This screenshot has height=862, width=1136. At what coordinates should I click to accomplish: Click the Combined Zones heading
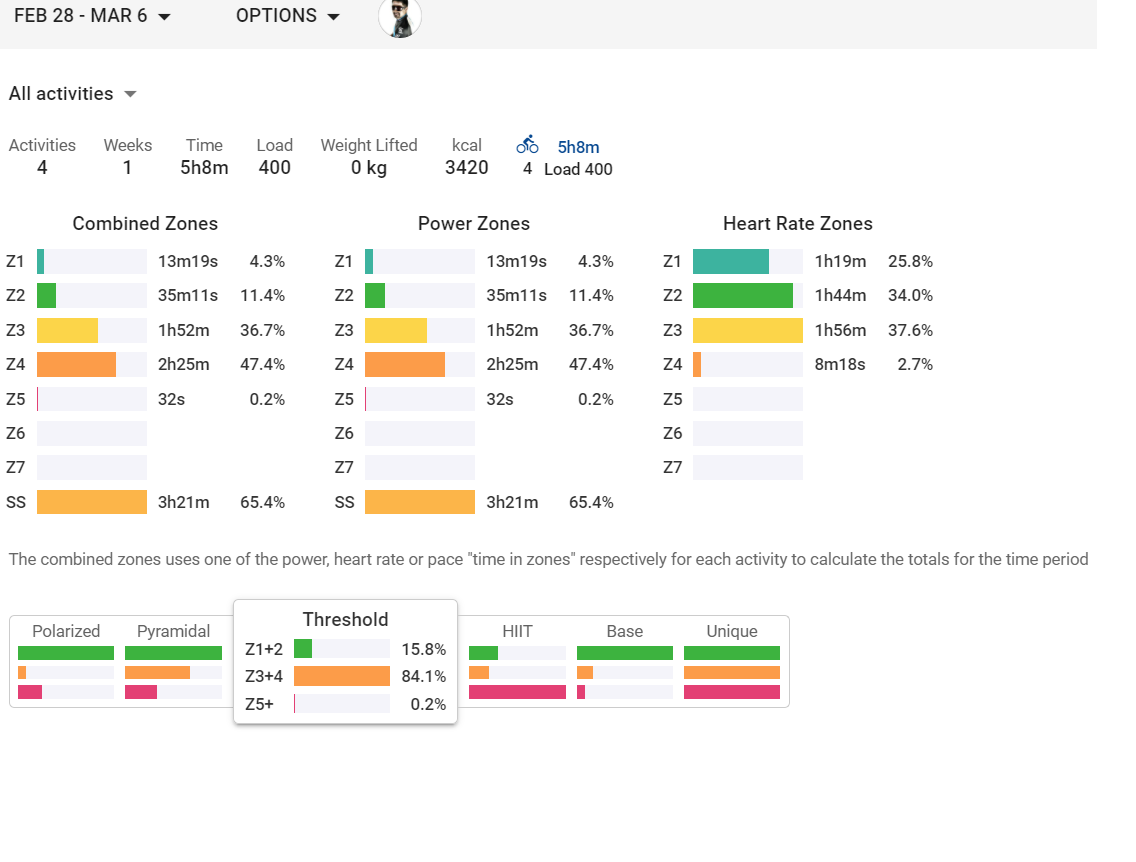[x=145, y=224]
